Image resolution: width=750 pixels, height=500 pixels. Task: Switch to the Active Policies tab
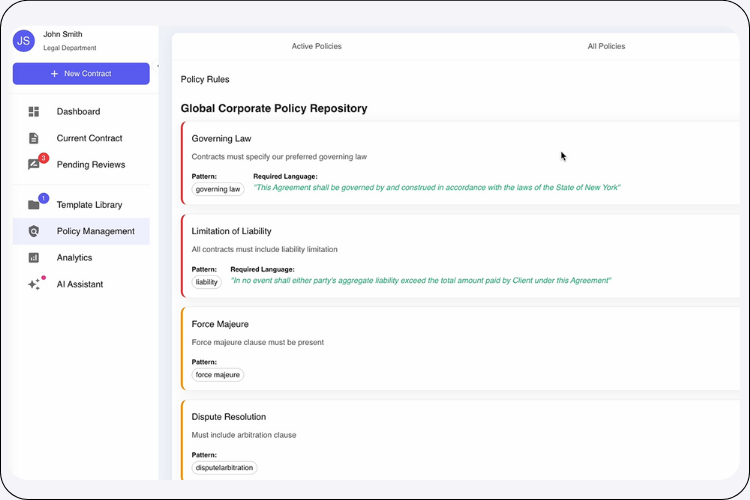316,46
